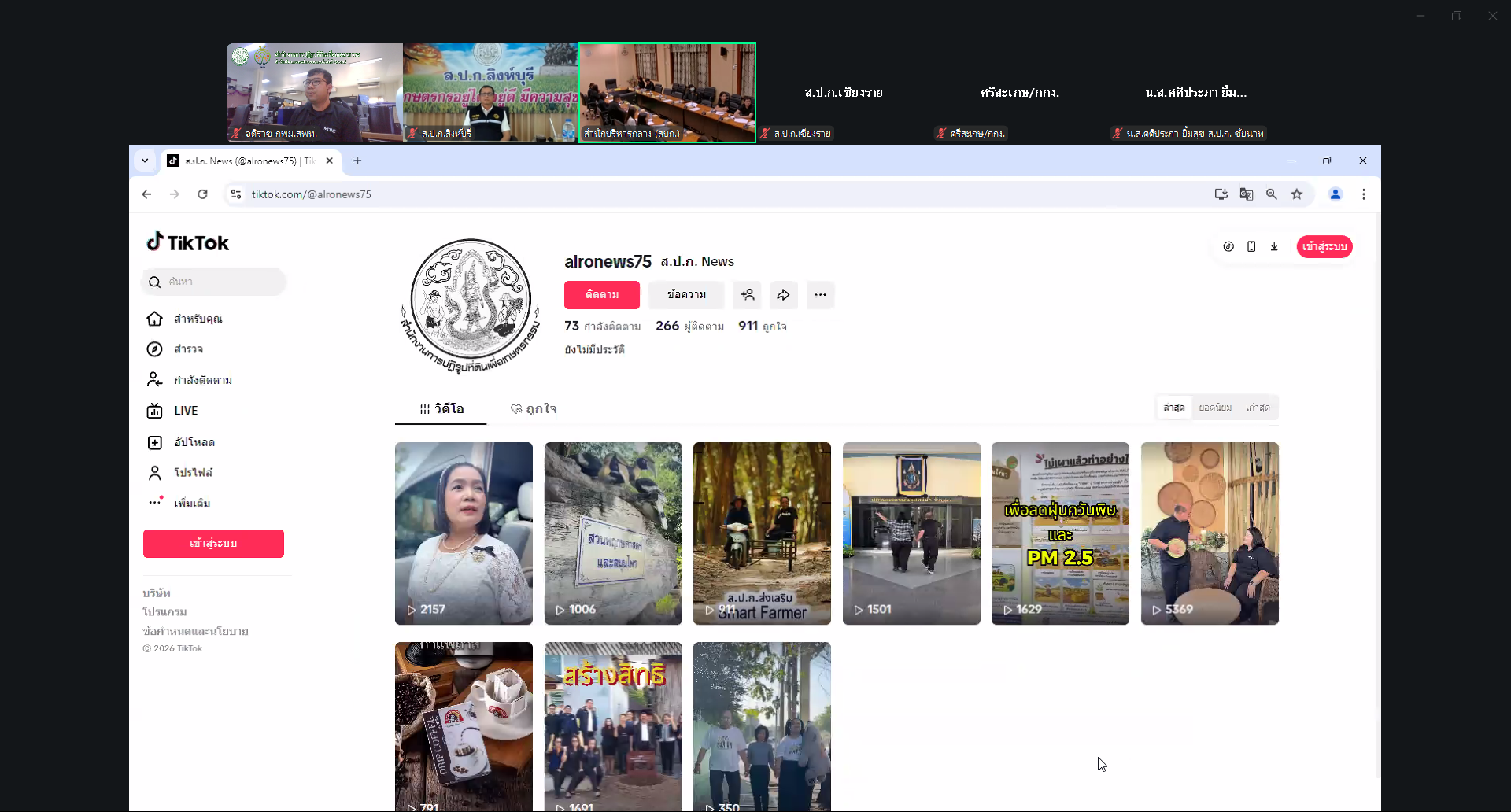Select the latest sort option

pyautogui.click(x=1173, y=408)
